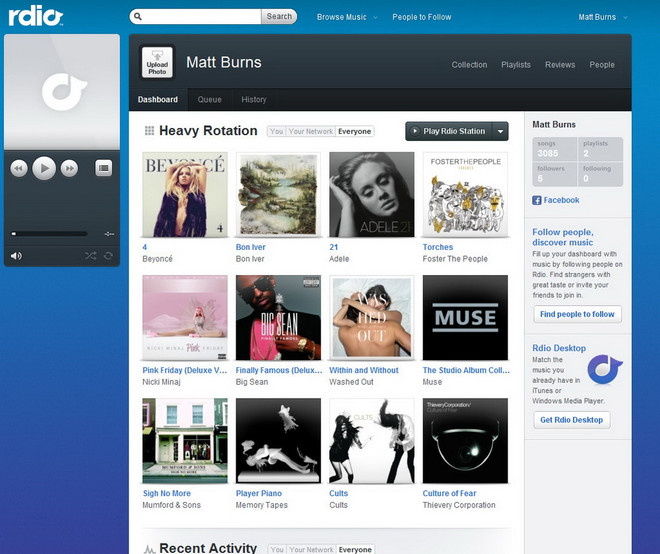Open the Reviews section
The height and width of the screenshot is (554, 660).
pos(560,65)
